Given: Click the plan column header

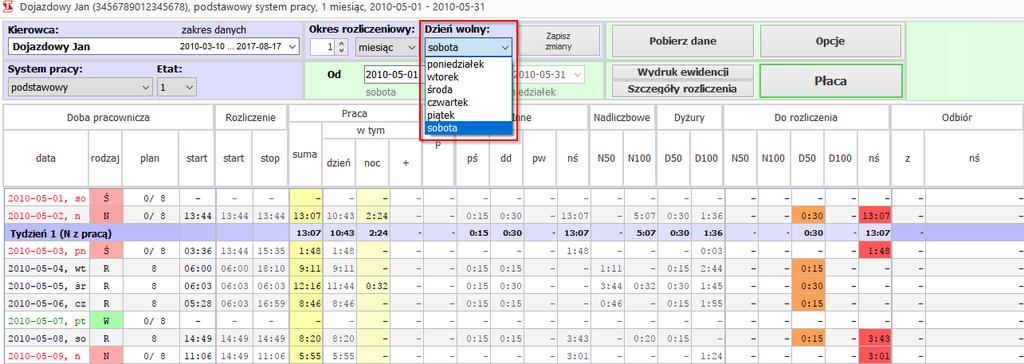Looking at the screenshot, I should pyautogui.click(x=150, y=158).
